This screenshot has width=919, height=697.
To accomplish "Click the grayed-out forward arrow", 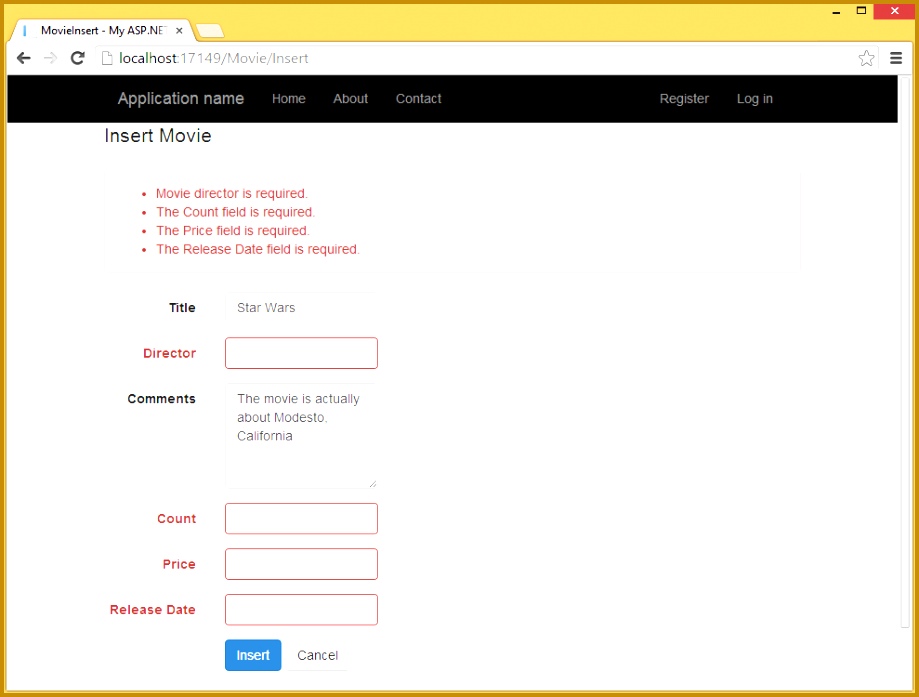I will pyautogui.click(x=50, y=58).
